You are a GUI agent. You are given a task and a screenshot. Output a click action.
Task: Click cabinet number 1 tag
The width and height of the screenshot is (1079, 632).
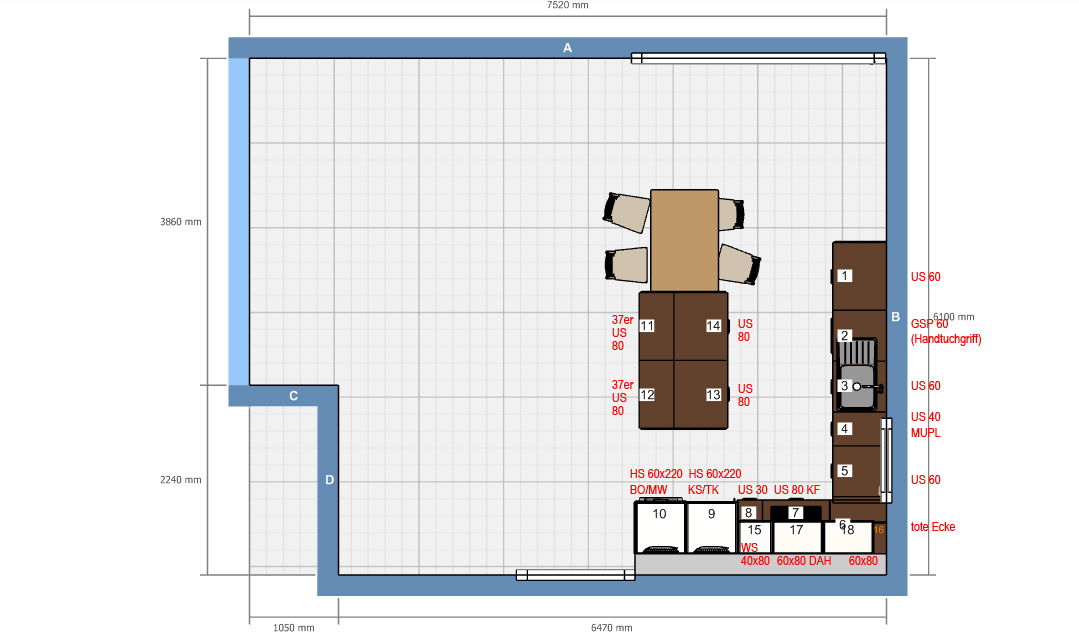click(x=845, y=276)
